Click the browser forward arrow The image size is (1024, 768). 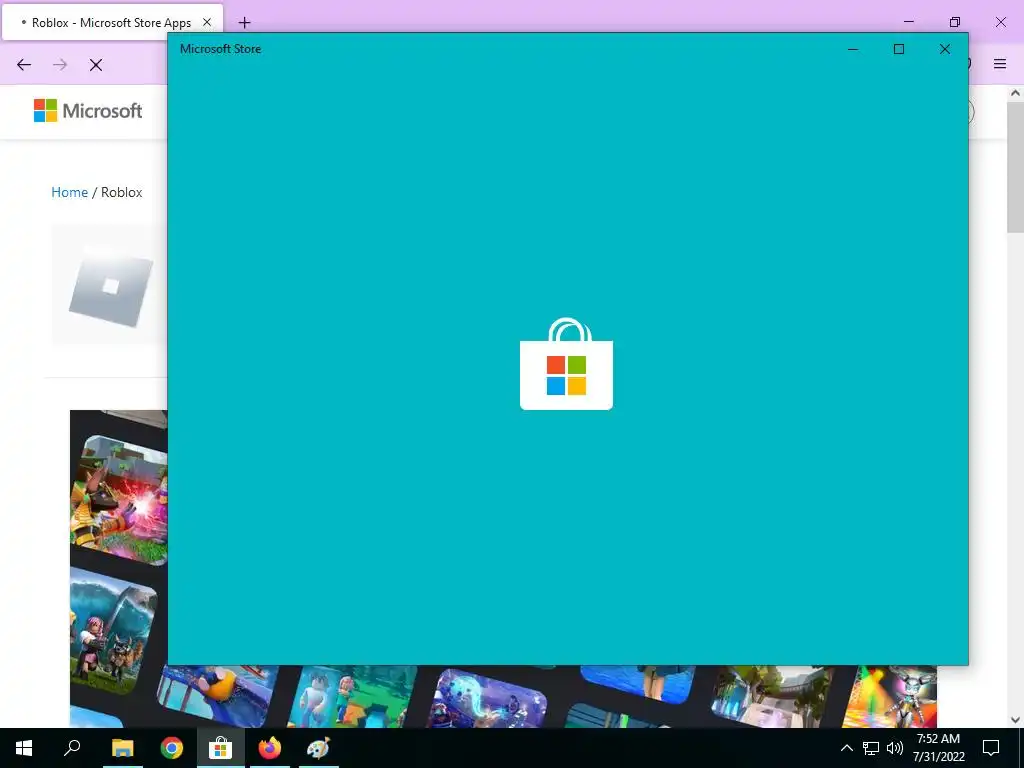click(60, 65)
